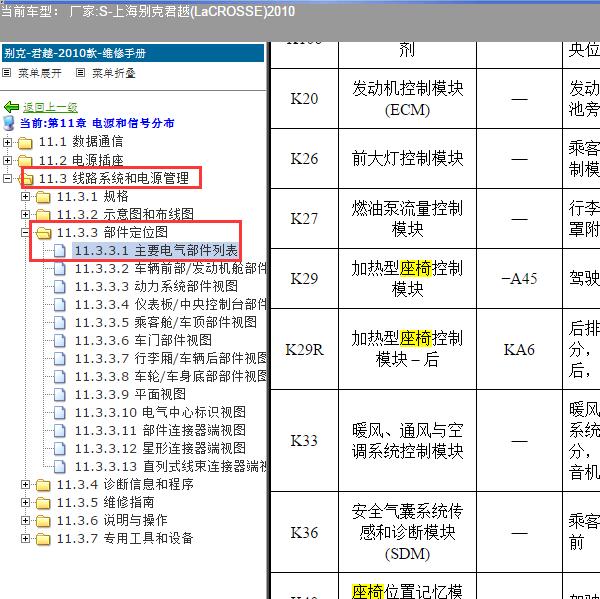
Task: Click the 前大灯控制模块 cell
Action: [x=408, y=158]
